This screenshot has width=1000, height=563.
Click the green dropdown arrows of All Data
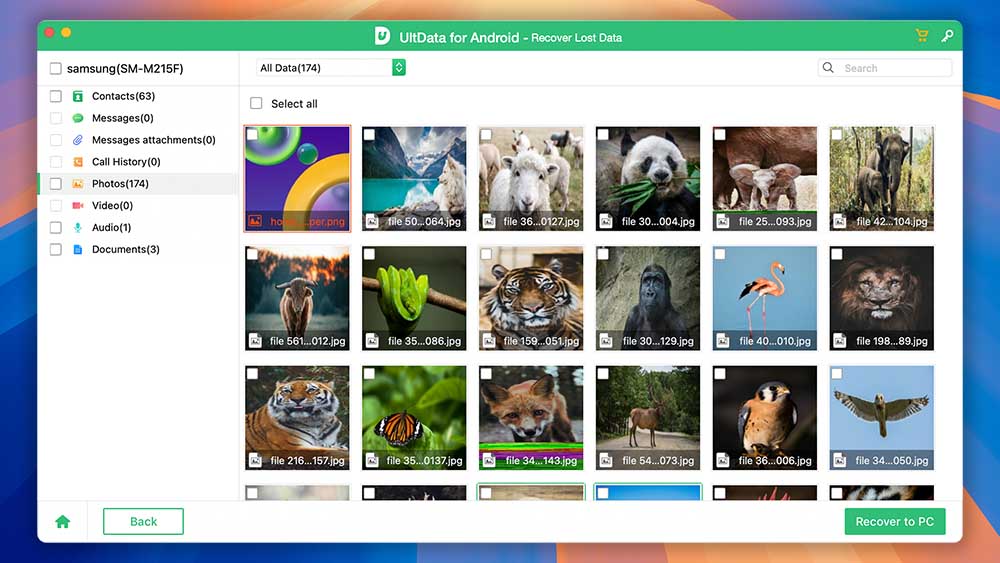(x=399, y=68)
